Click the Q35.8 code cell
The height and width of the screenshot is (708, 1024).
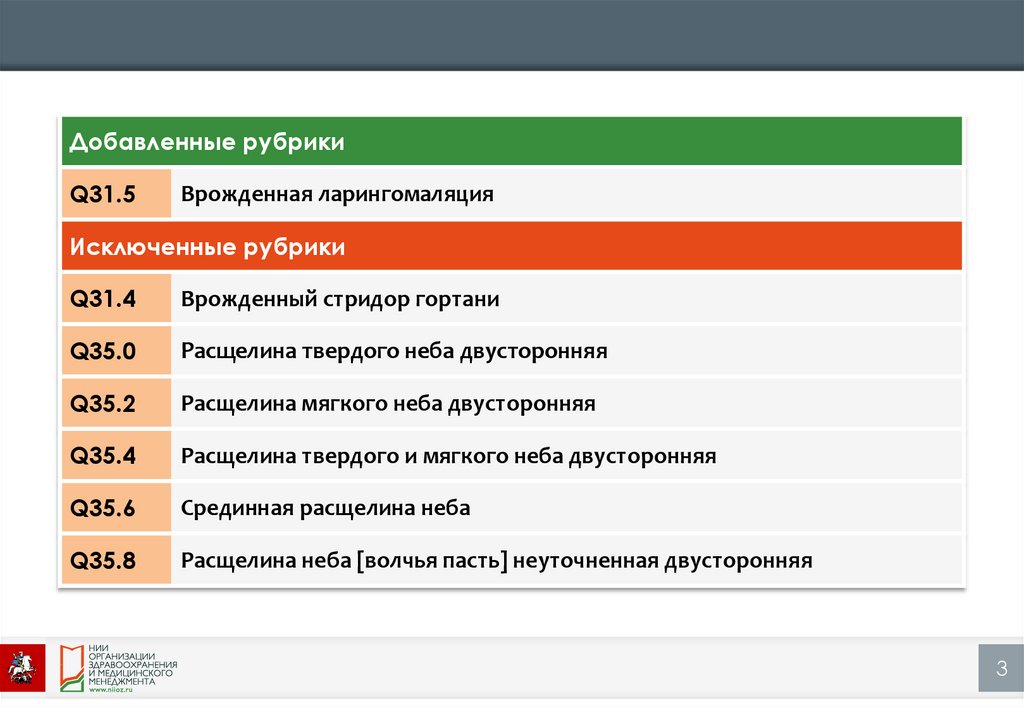point(115,561)
